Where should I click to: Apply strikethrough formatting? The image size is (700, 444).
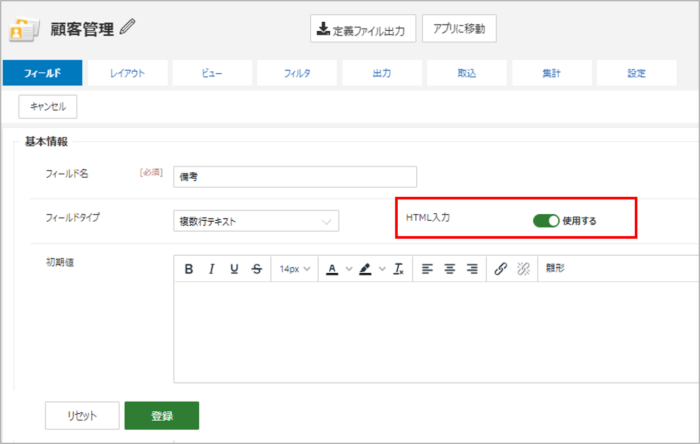point(257,269)
